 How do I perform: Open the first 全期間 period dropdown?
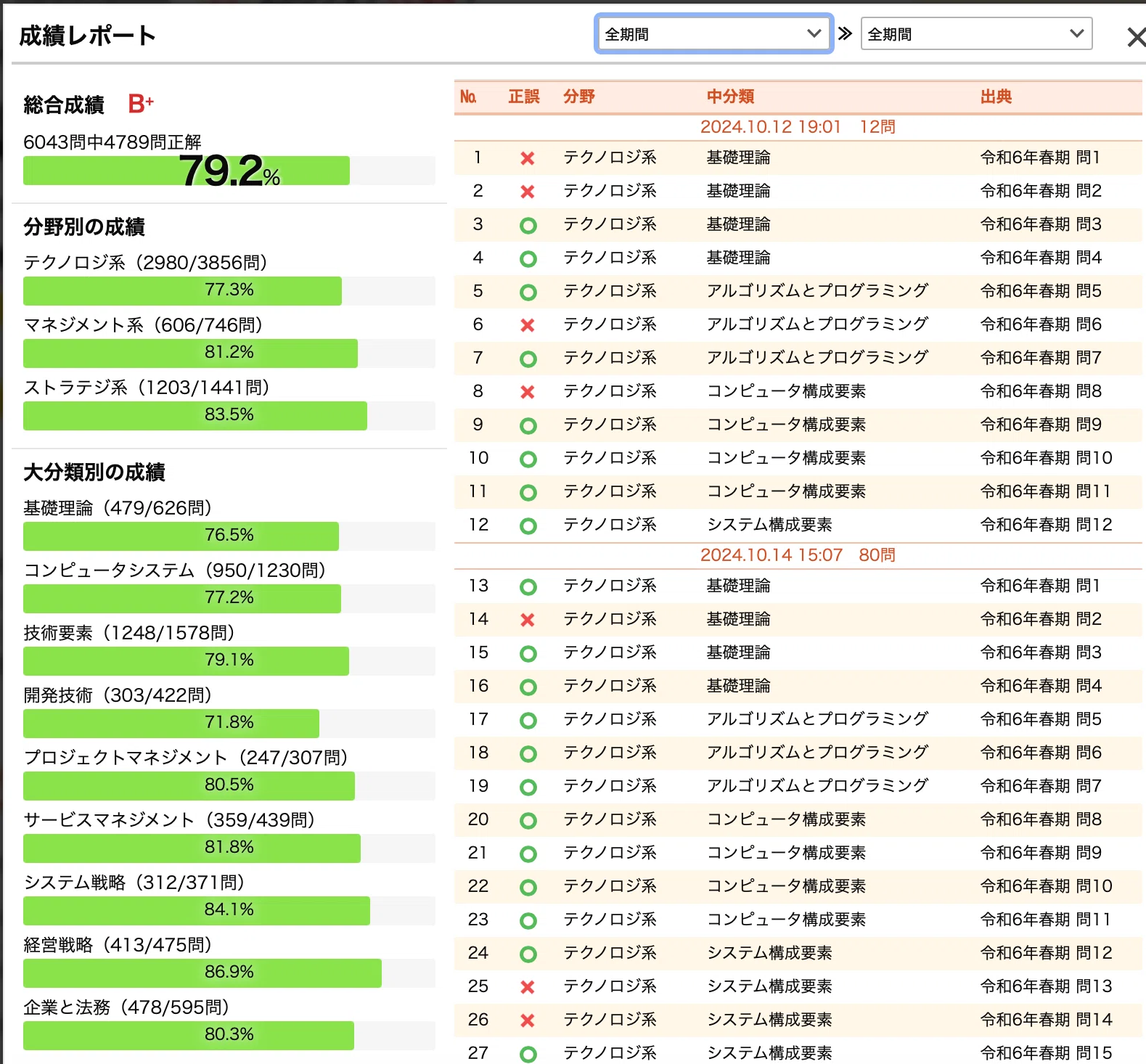click(x=713, y=33)
